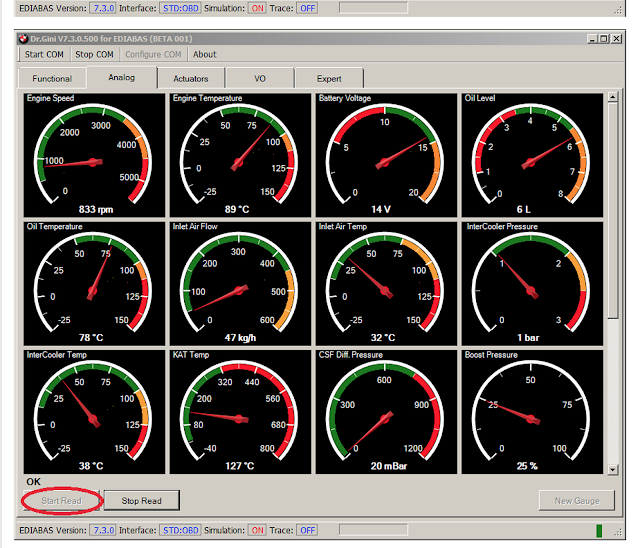
Task: Click the '127 °C' KAT temp value
Action: click(x=240, y=466)
